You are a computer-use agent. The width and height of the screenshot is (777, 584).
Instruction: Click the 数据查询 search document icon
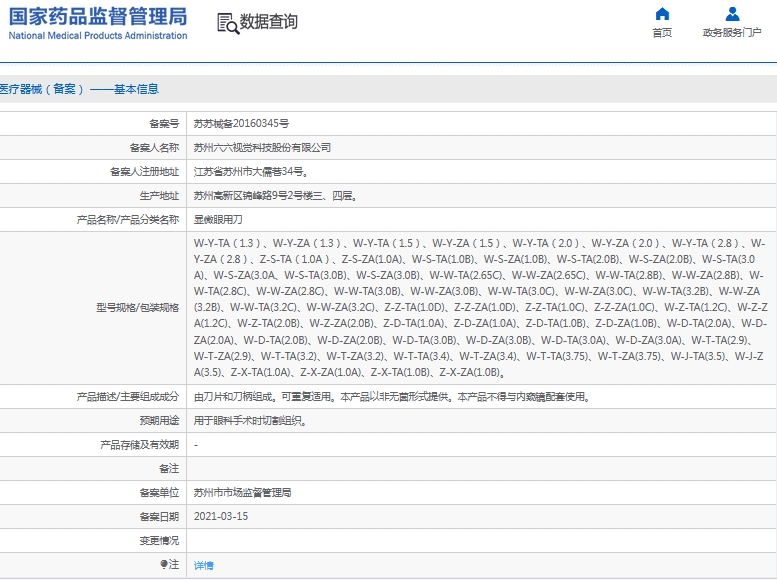pos(228,23)
